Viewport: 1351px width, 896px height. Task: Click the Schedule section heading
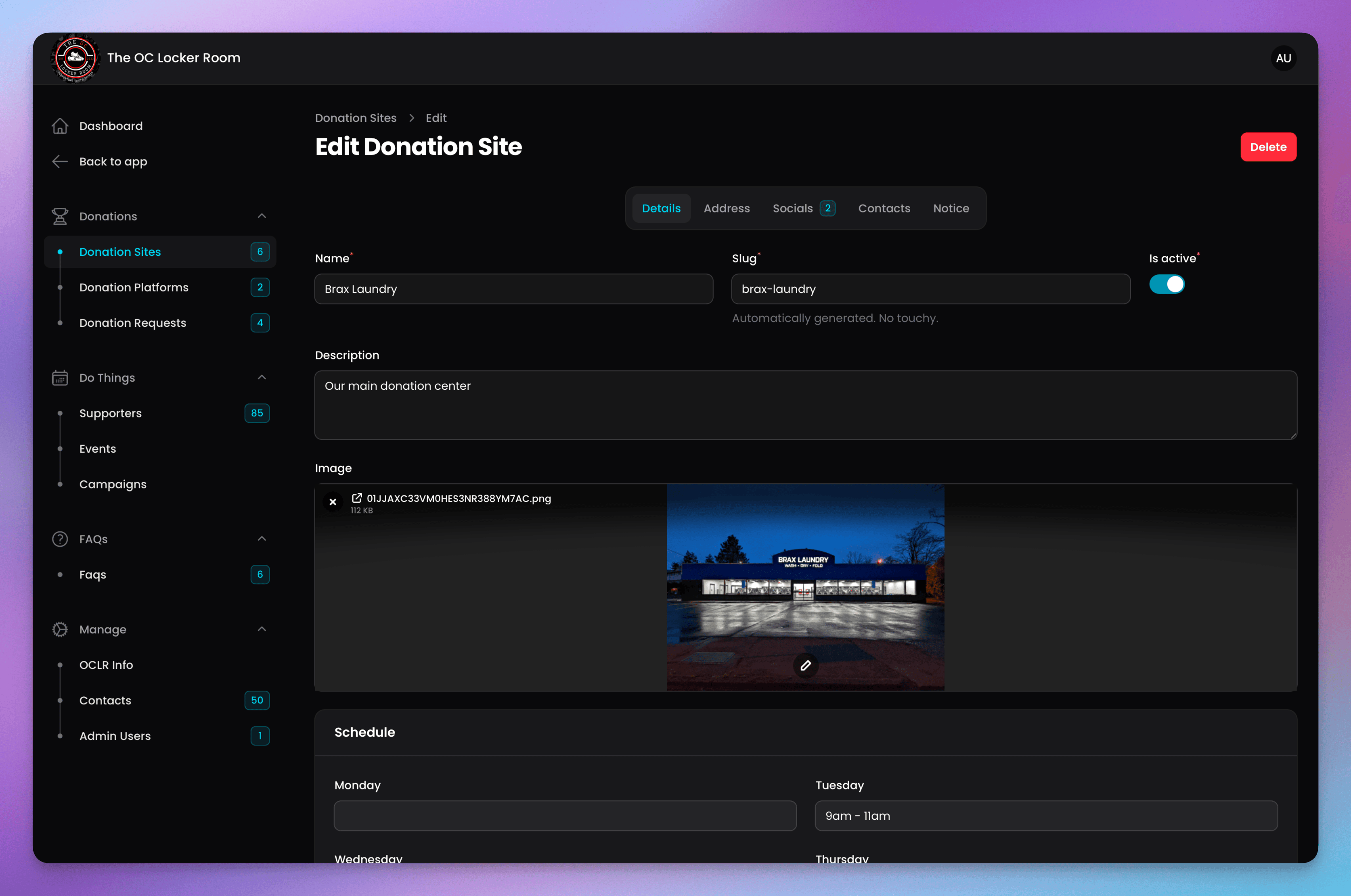click(364, 732)
